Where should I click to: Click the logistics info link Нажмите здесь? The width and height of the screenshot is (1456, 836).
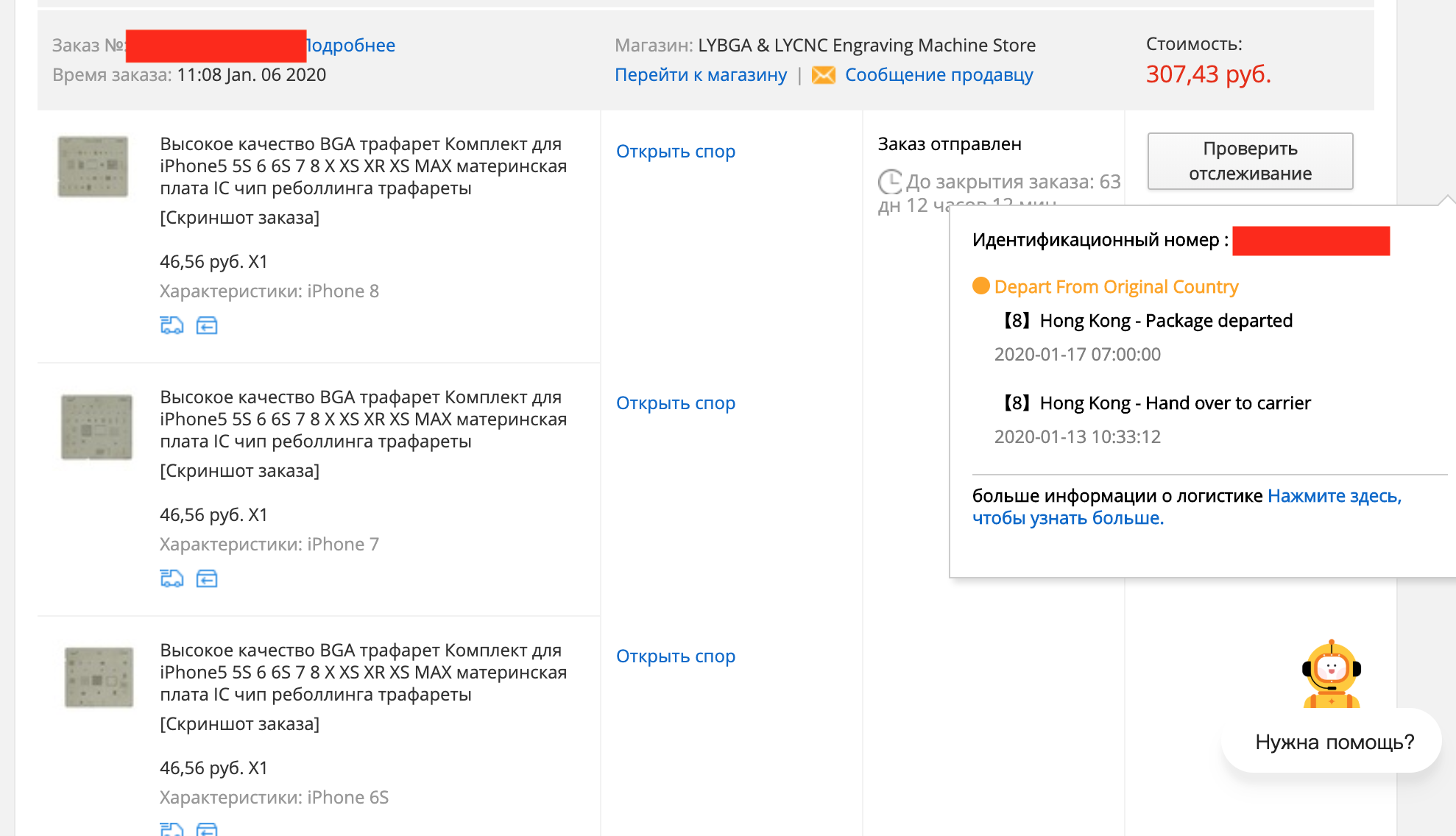1187,507
